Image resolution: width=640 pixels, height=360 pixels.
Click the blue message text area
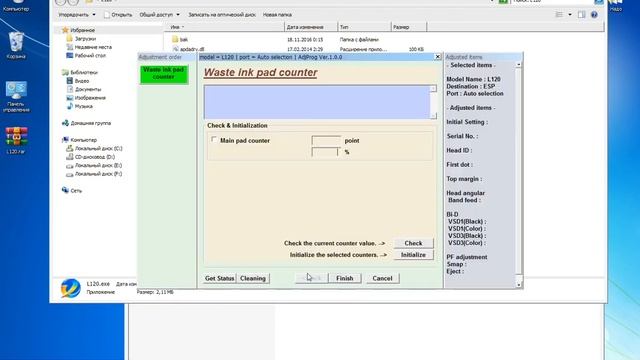pos(317,102)
